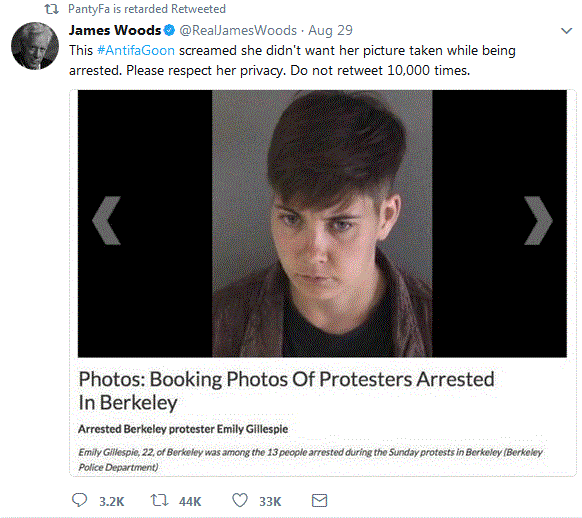This screenshot has height=518, width=582.
Task: Click the James Woods display name
Action: (x=115, y=30)
